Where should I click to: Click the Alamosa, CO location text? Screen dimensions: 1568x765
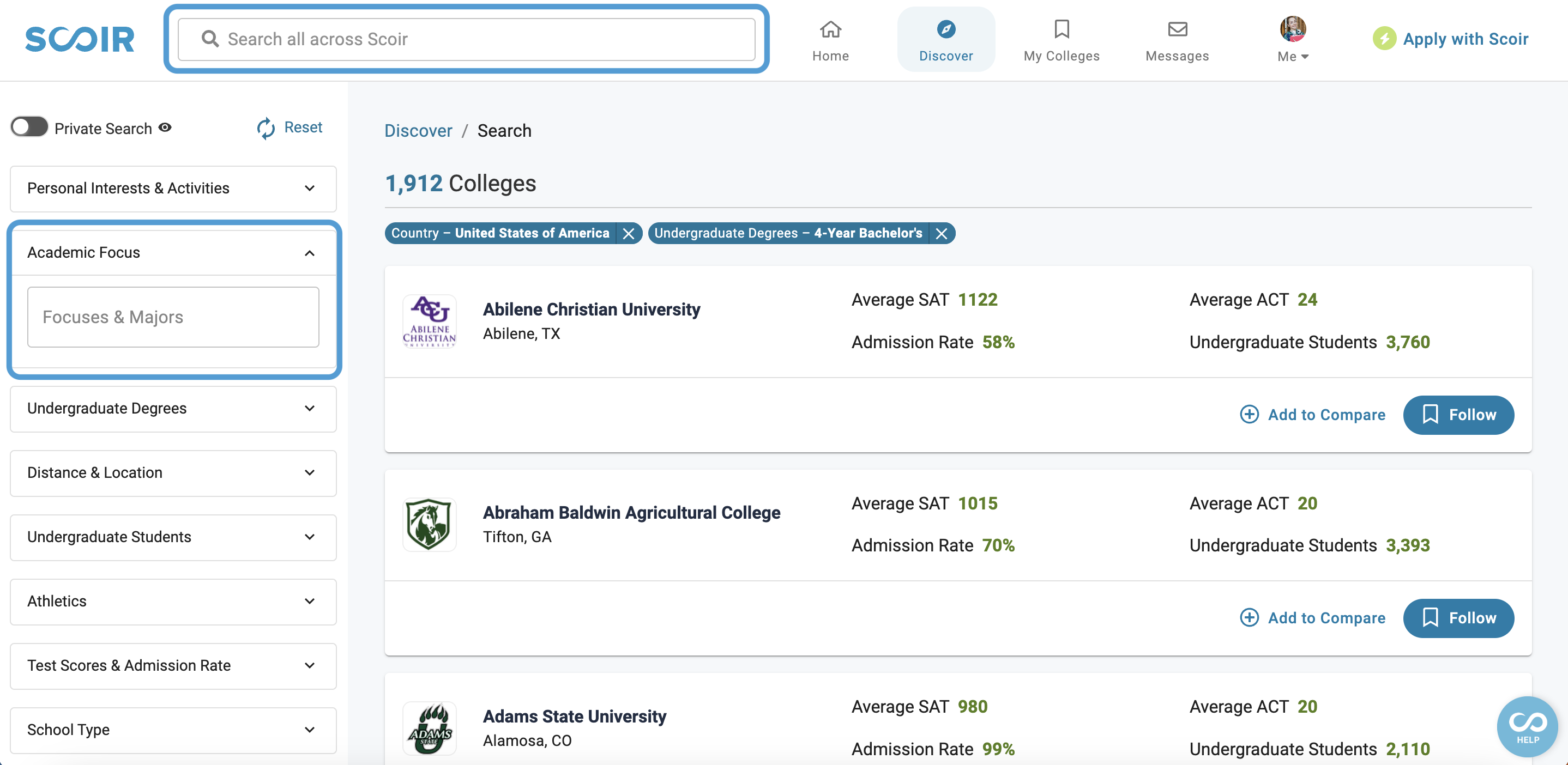pyautogui.click(x=528, y=740)
